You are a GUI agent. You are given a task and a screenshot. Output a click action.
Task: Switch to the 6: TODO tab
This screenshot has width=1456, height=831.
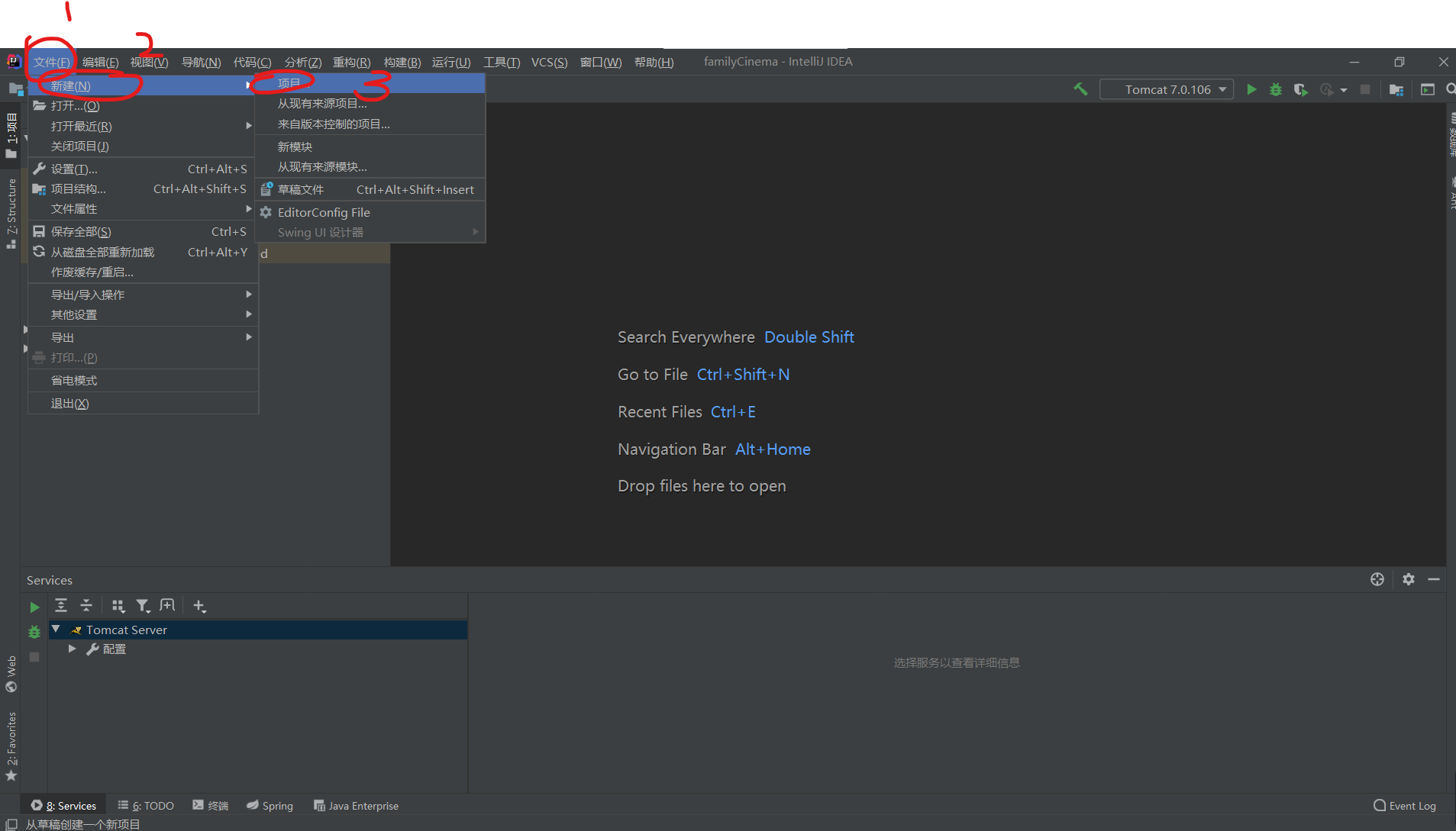click(146, 806)
